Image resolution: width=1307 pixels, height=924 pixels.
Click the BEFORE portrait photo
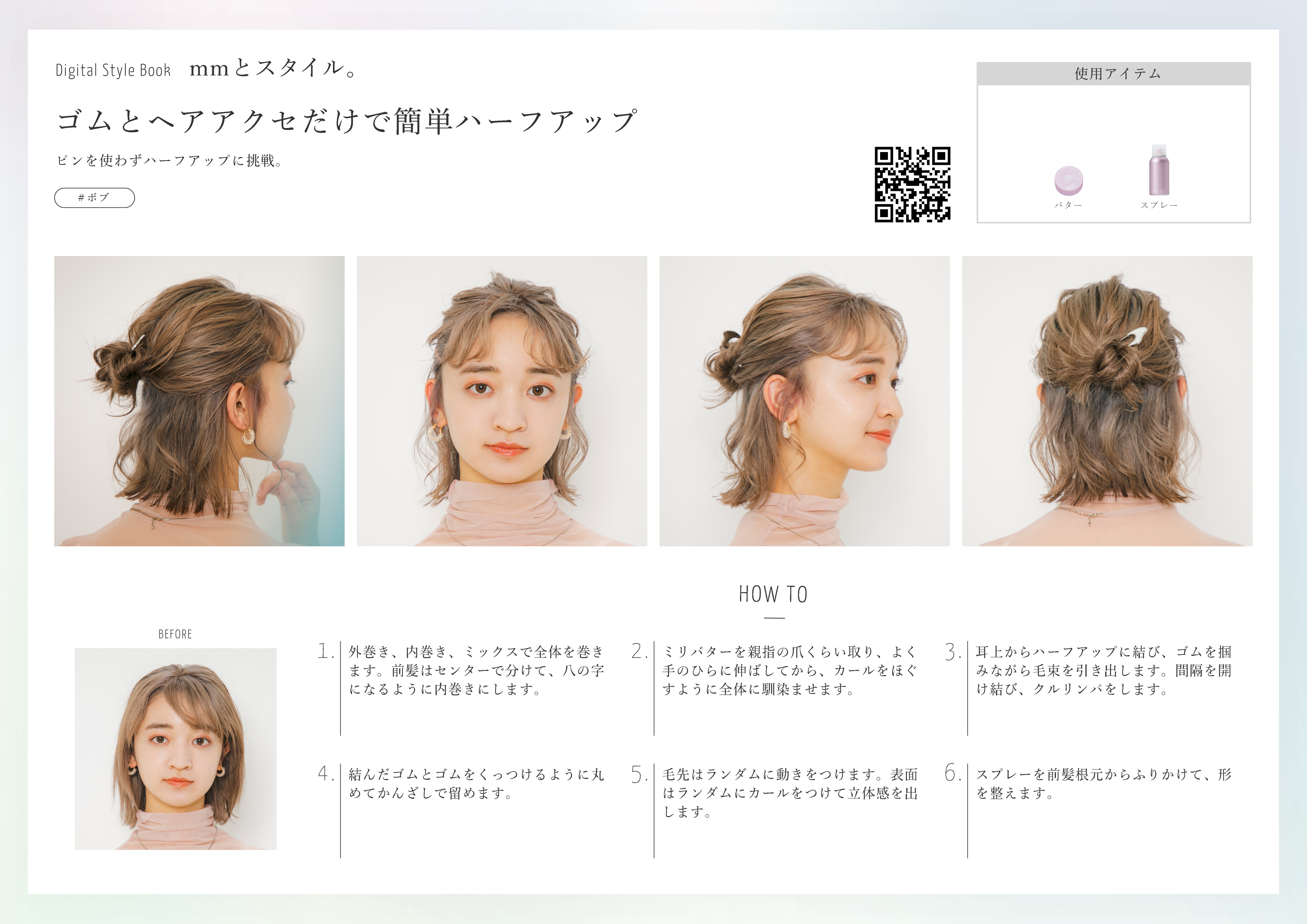pyautogui.click(x=175, y=748)
